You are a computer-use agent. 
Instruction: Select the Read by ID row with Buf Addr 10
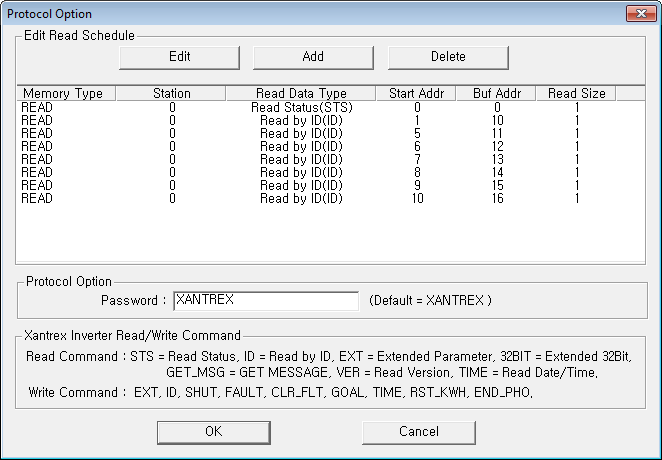point(331,121)
